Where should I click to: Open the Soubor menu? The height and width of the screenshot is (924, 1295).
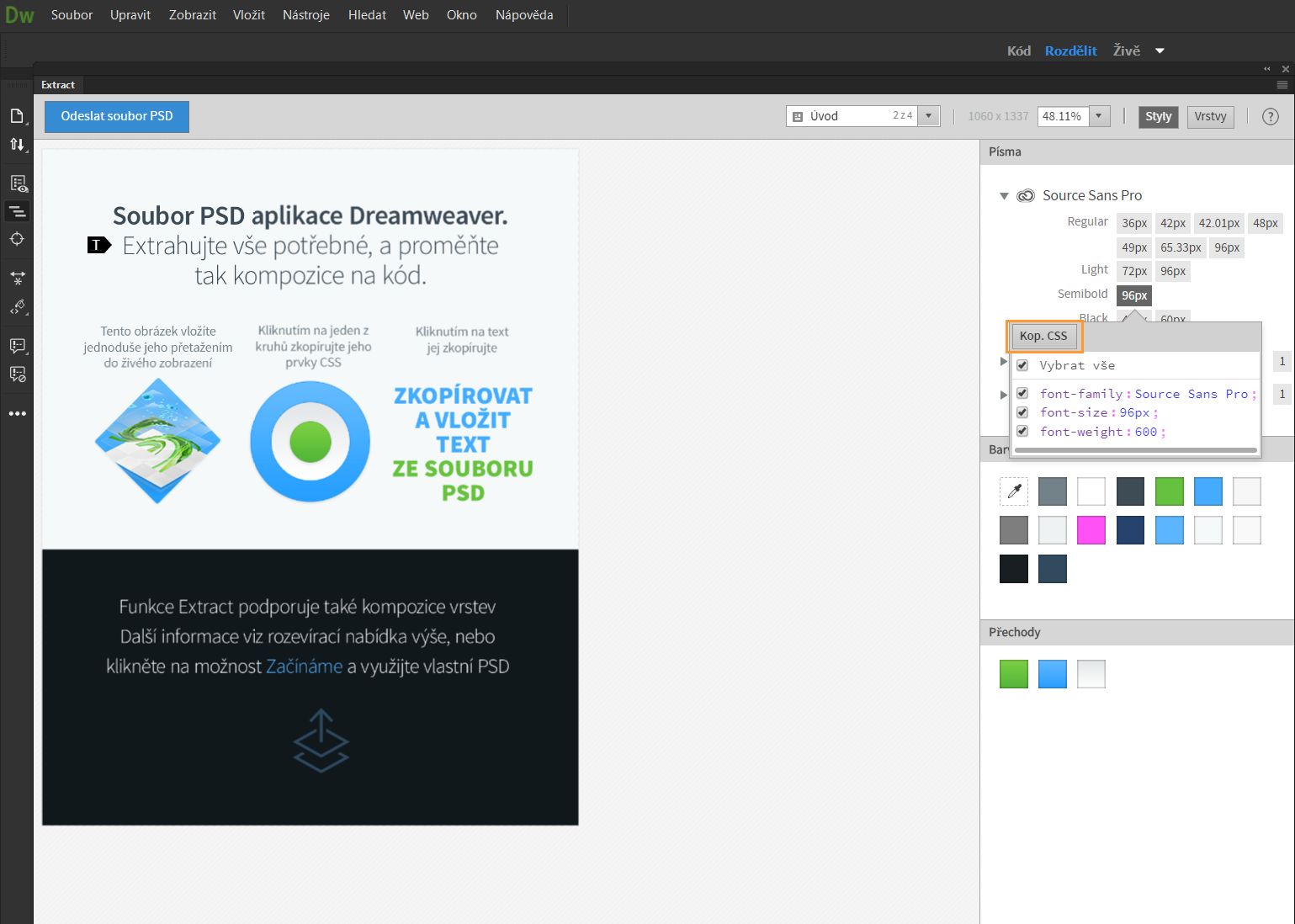pyautogui.click(x=72, y=15)
